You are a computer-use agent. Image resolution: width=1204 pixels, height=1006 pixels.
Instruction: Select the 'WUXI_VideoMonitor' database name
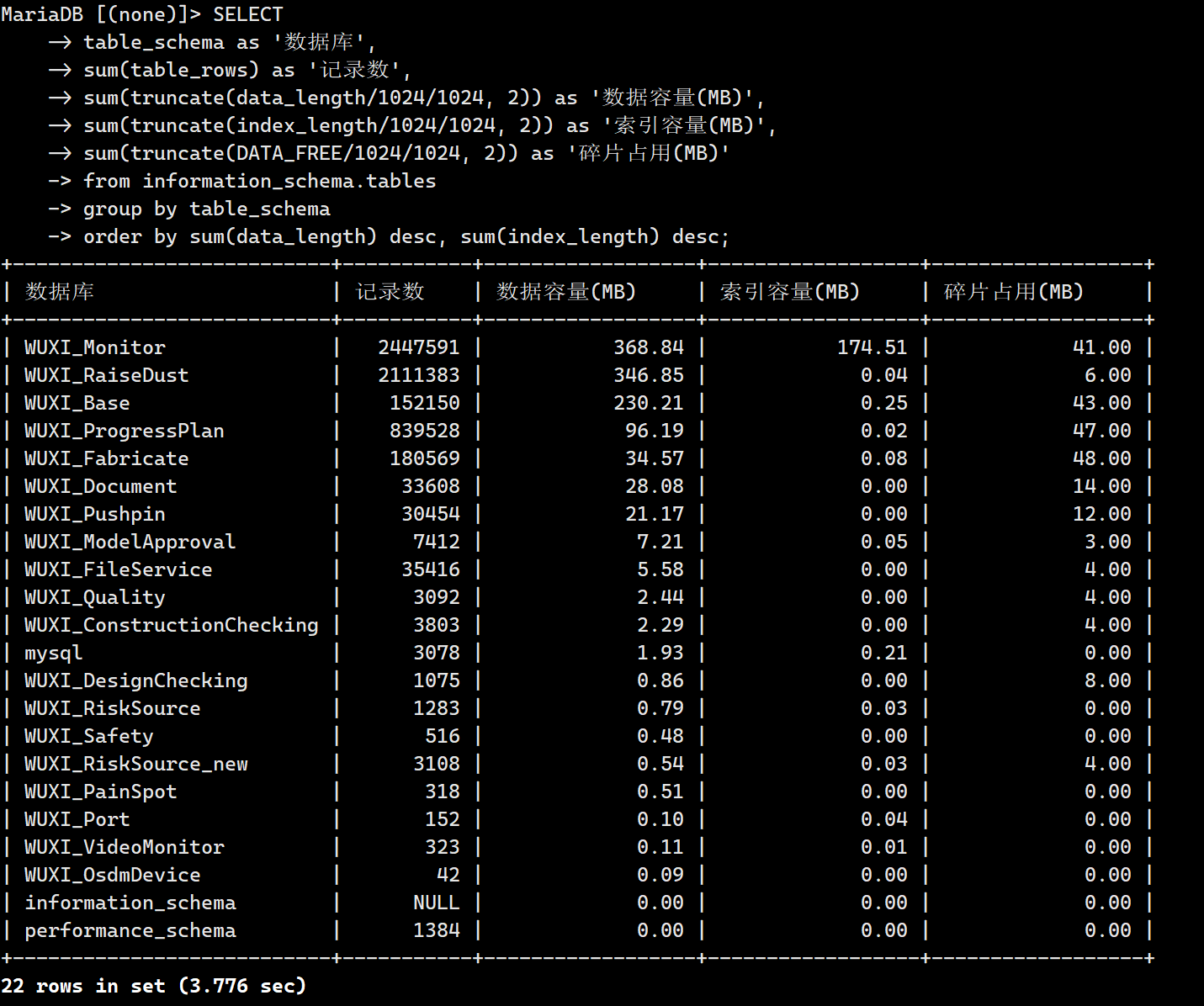[125, 847]
